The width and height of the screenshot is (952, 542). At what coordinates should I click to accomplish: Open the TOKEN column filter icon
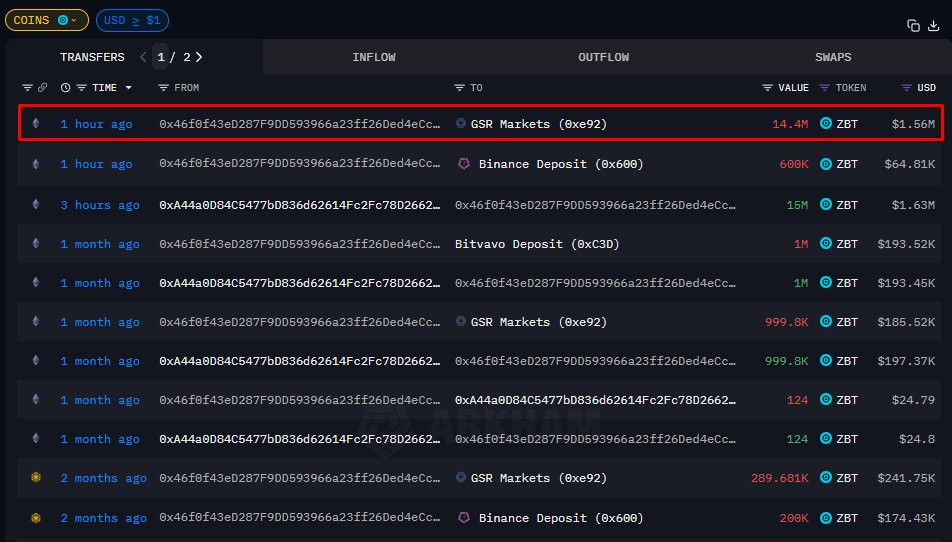coord(824,88)
